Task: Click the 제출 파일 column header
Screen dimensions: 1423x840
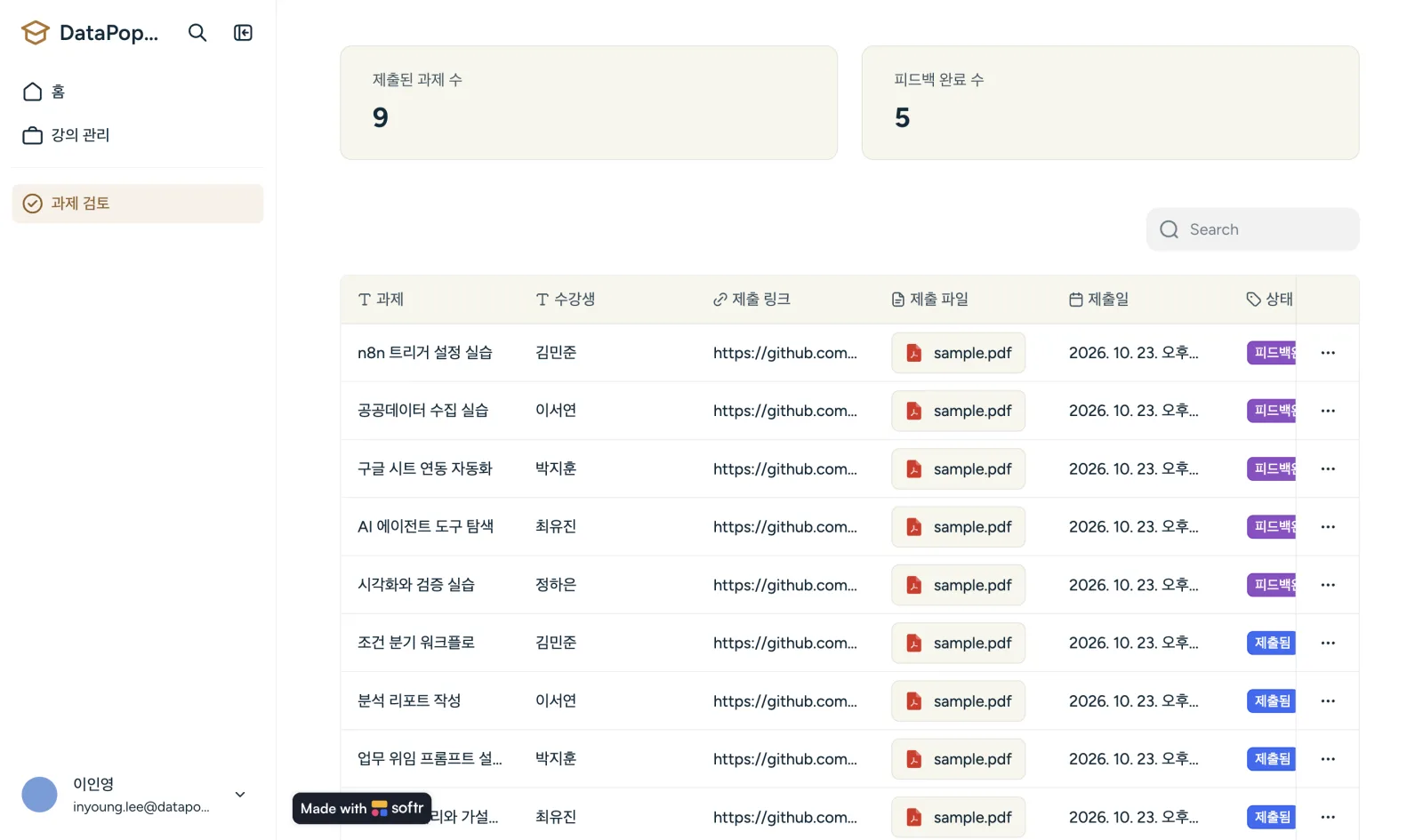Action: [x=930, y=300]
